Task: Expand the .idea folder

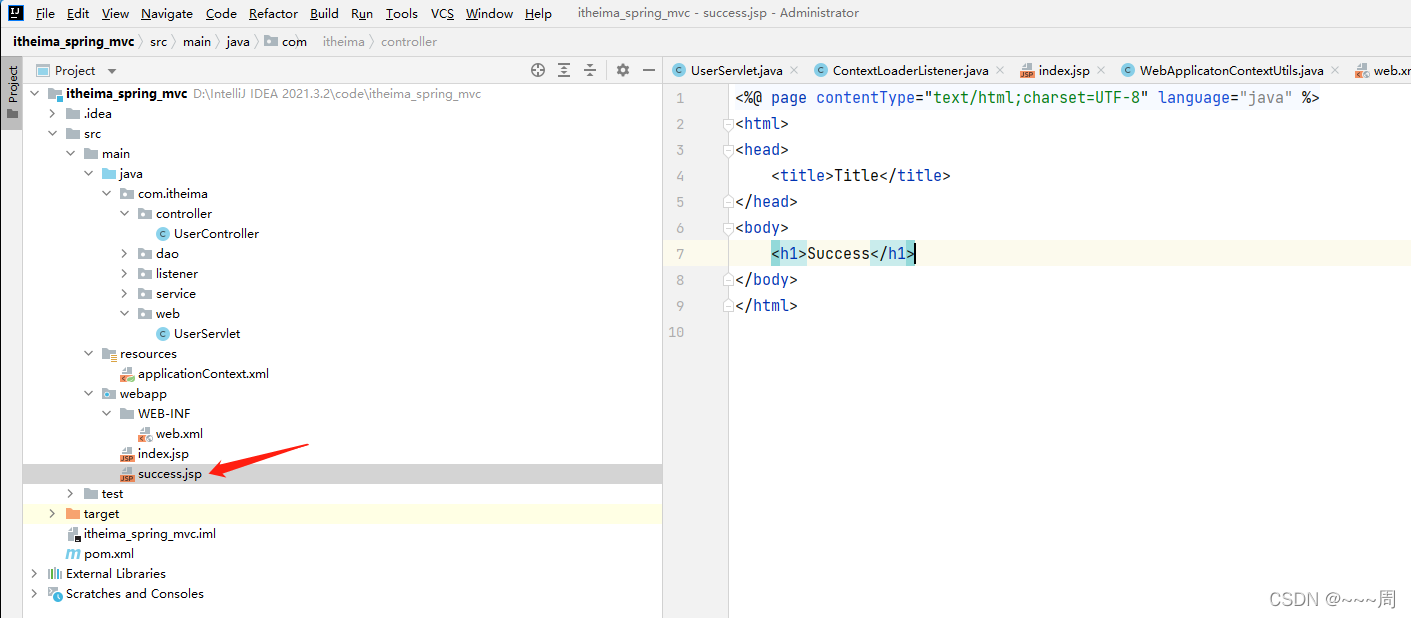Action: pyautogui.click(x=53, y=114)
